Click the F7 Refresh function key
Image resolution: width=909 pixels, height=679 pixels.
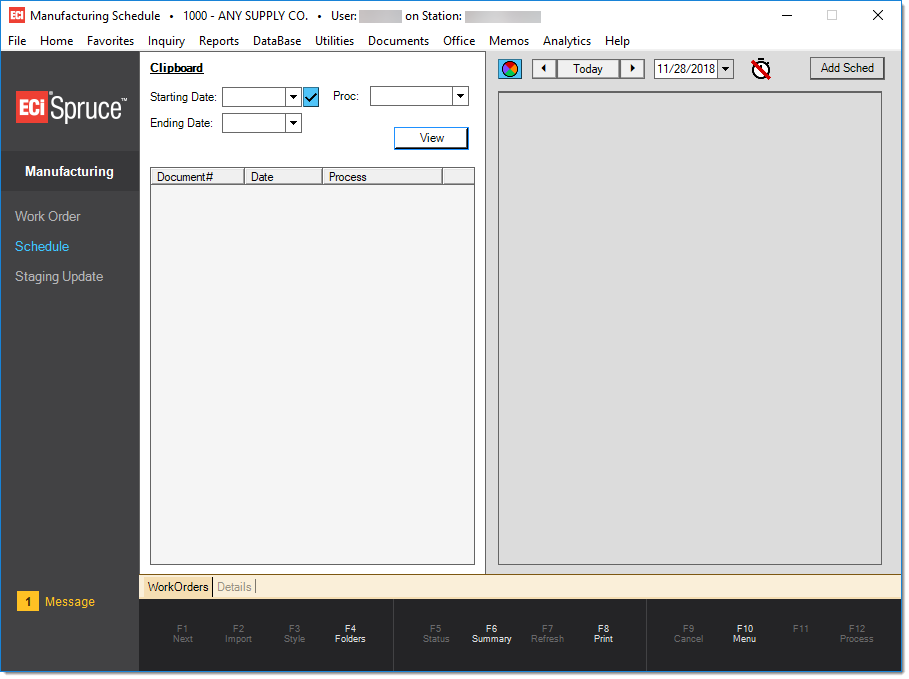click(547, 633)
